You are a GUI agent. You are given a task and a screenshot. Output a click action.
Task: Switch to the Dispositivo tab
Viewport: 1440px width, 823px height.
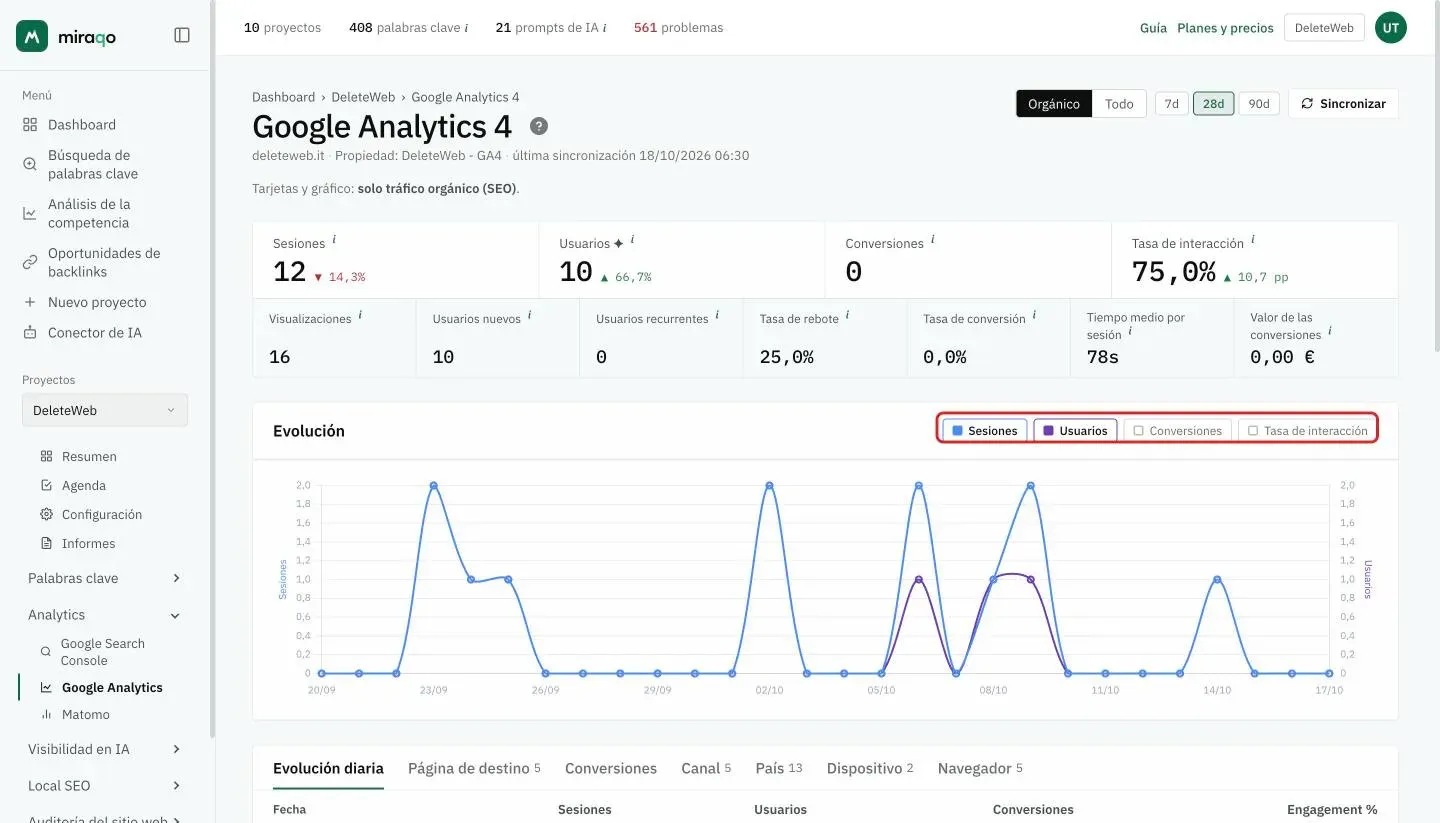870,768
